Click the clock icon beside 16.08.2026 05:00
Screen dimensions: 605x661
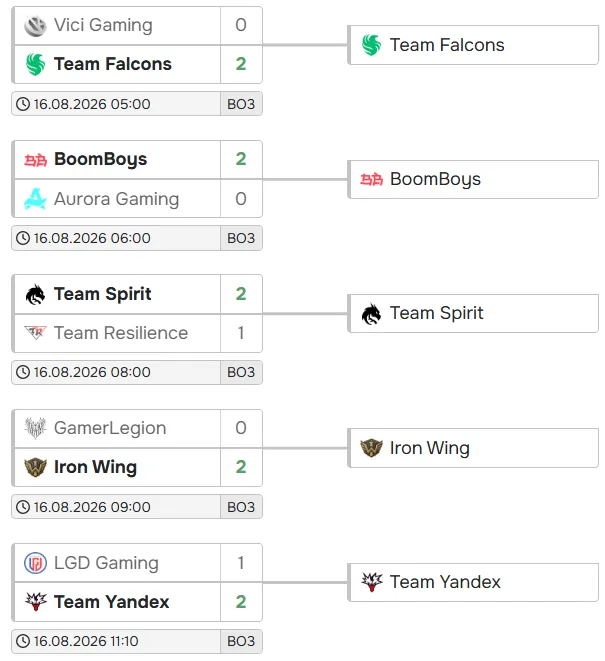pos(23,104)
